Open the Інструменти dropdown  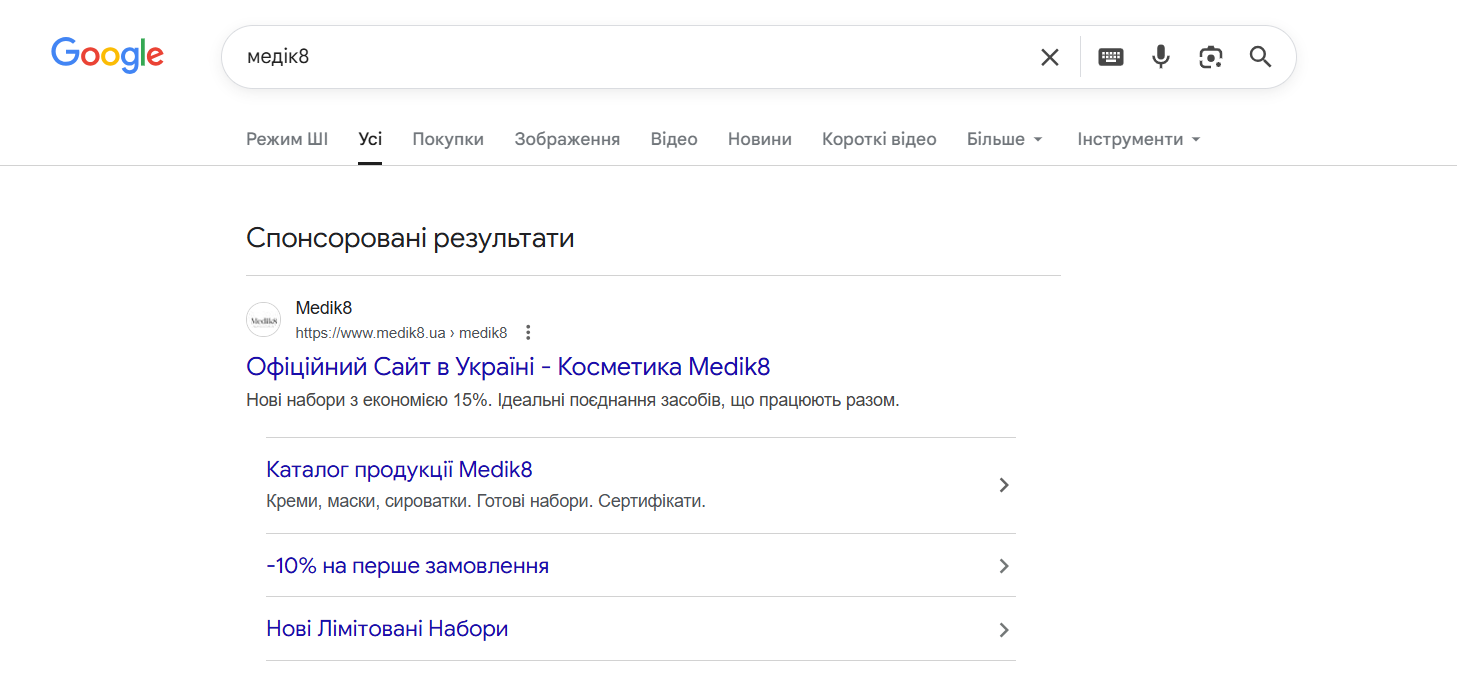tap(1138, 139)
